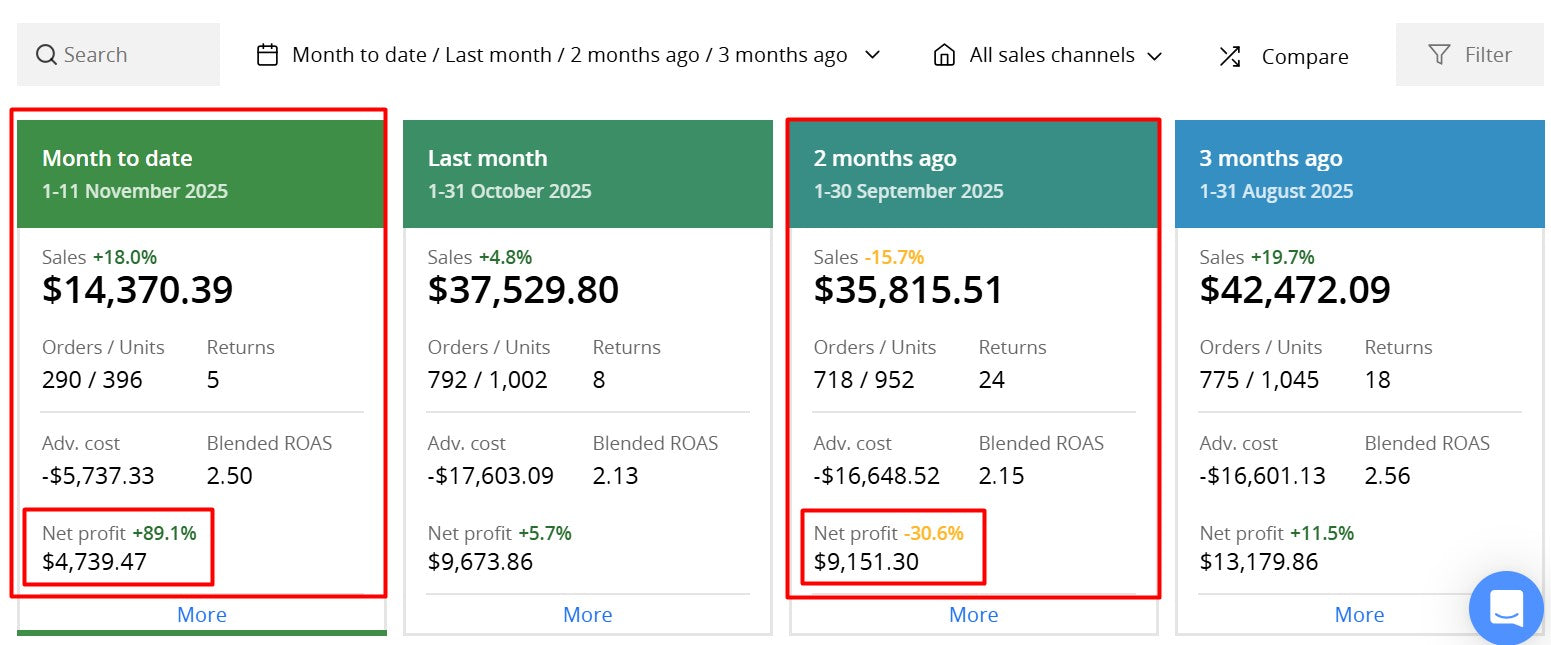Click the calendar icon for date range
Viewport: 1551px width, 645px height.
click(267, 55)
